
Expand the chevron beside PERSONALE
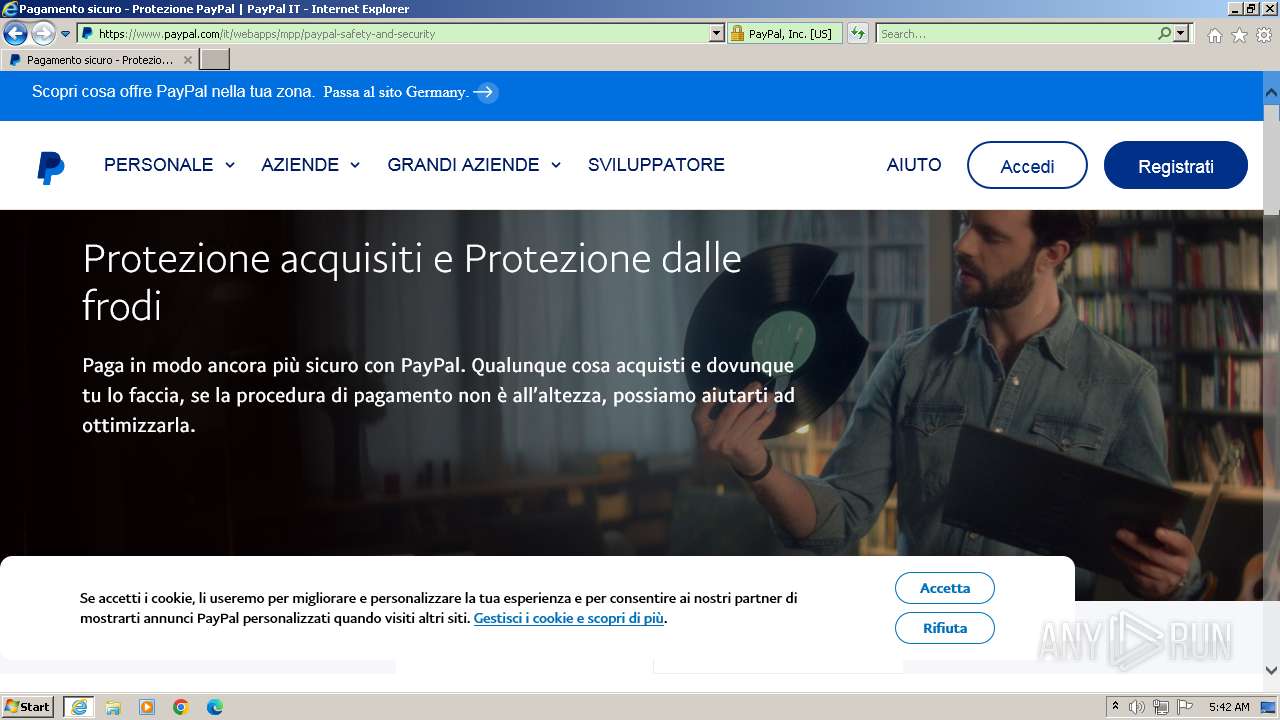pyautogui.click(x=230, y=165)
